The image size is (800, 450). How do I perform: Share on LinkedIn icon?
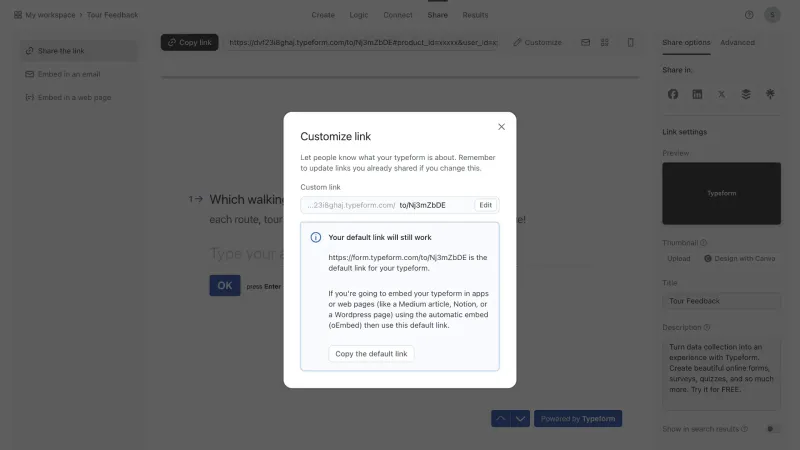(x=697, y=94)
